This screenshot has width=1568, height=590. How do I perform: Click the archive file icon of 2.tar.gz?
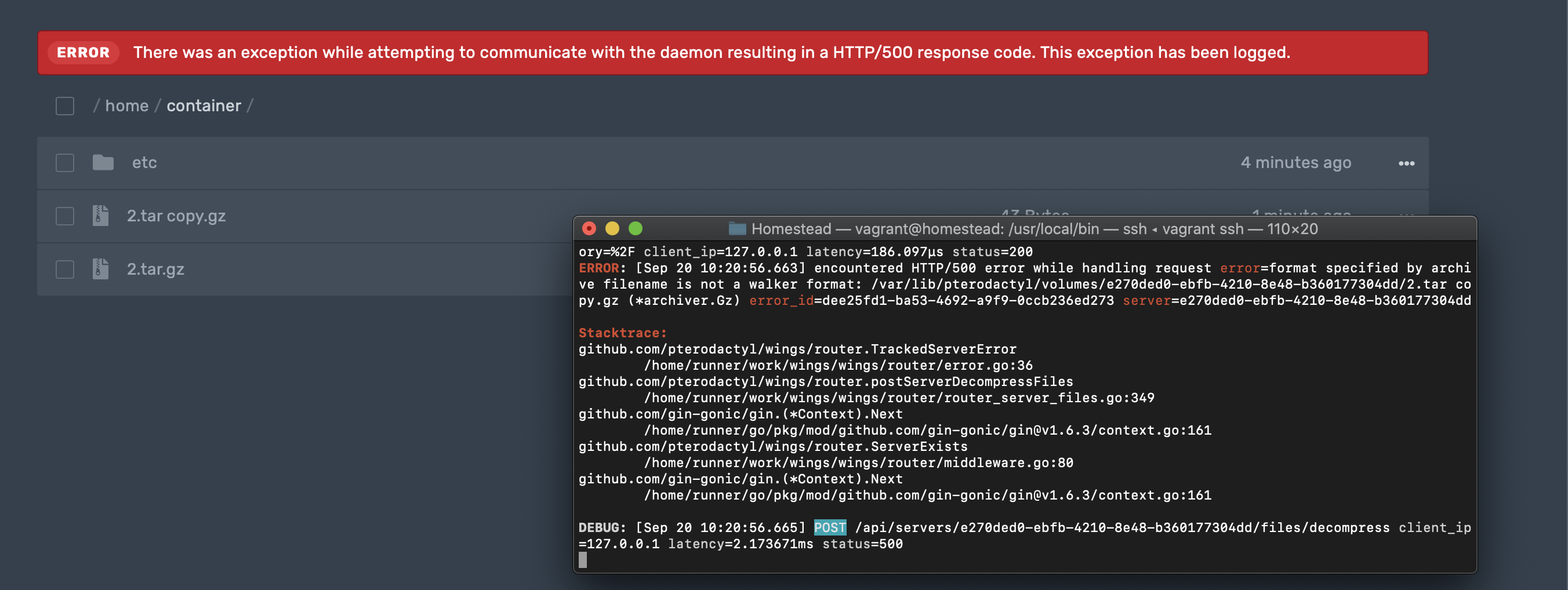pos(100,269)
